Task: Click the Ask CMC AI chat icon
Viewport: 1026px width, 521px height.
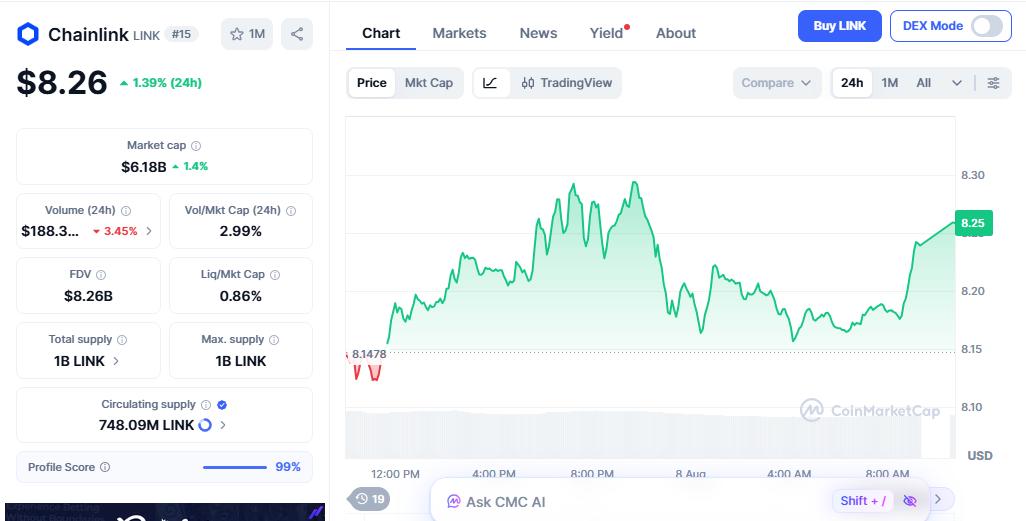Action: click(453, 502)
